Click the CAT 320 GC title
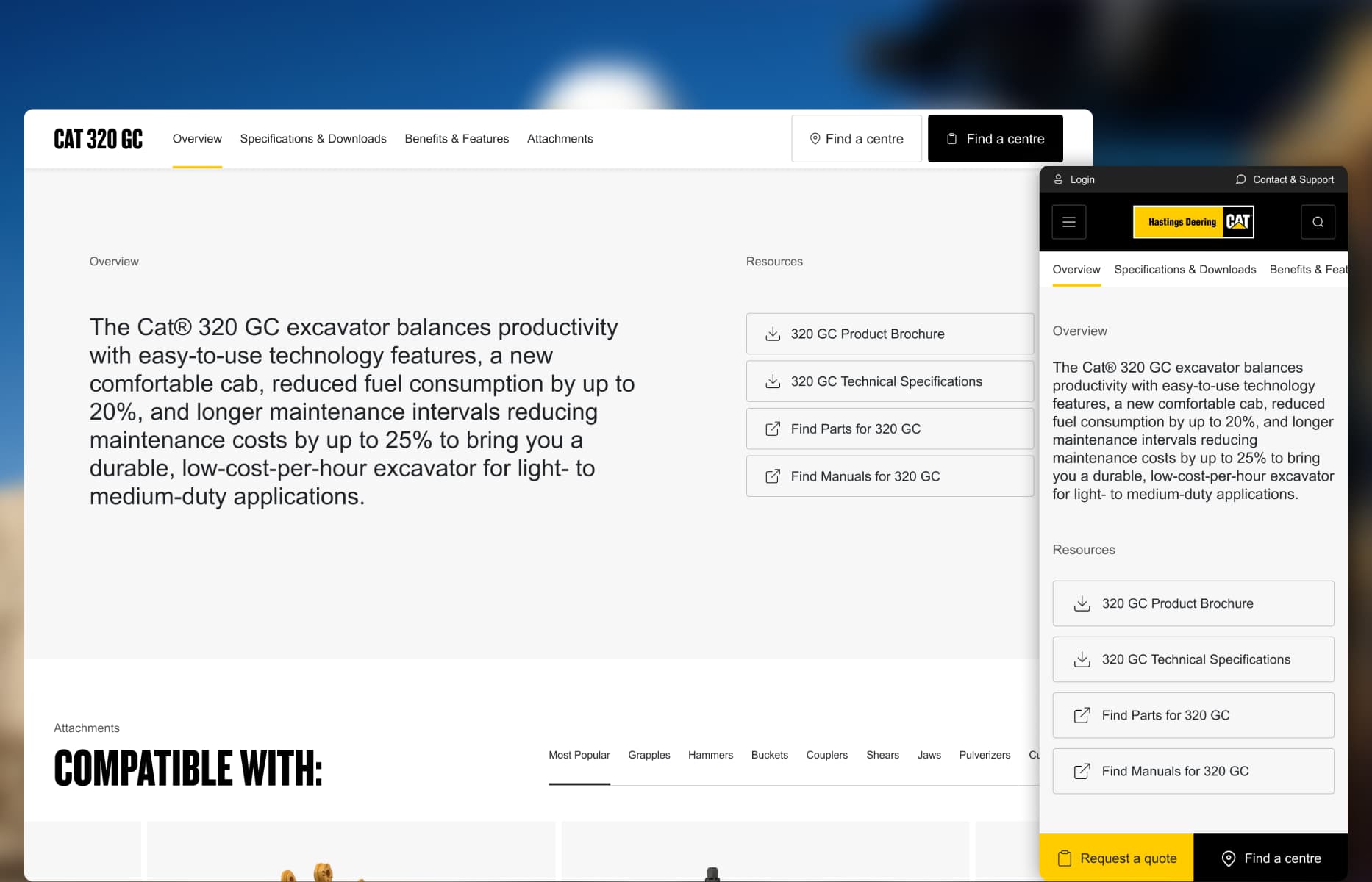 [99, 139]
